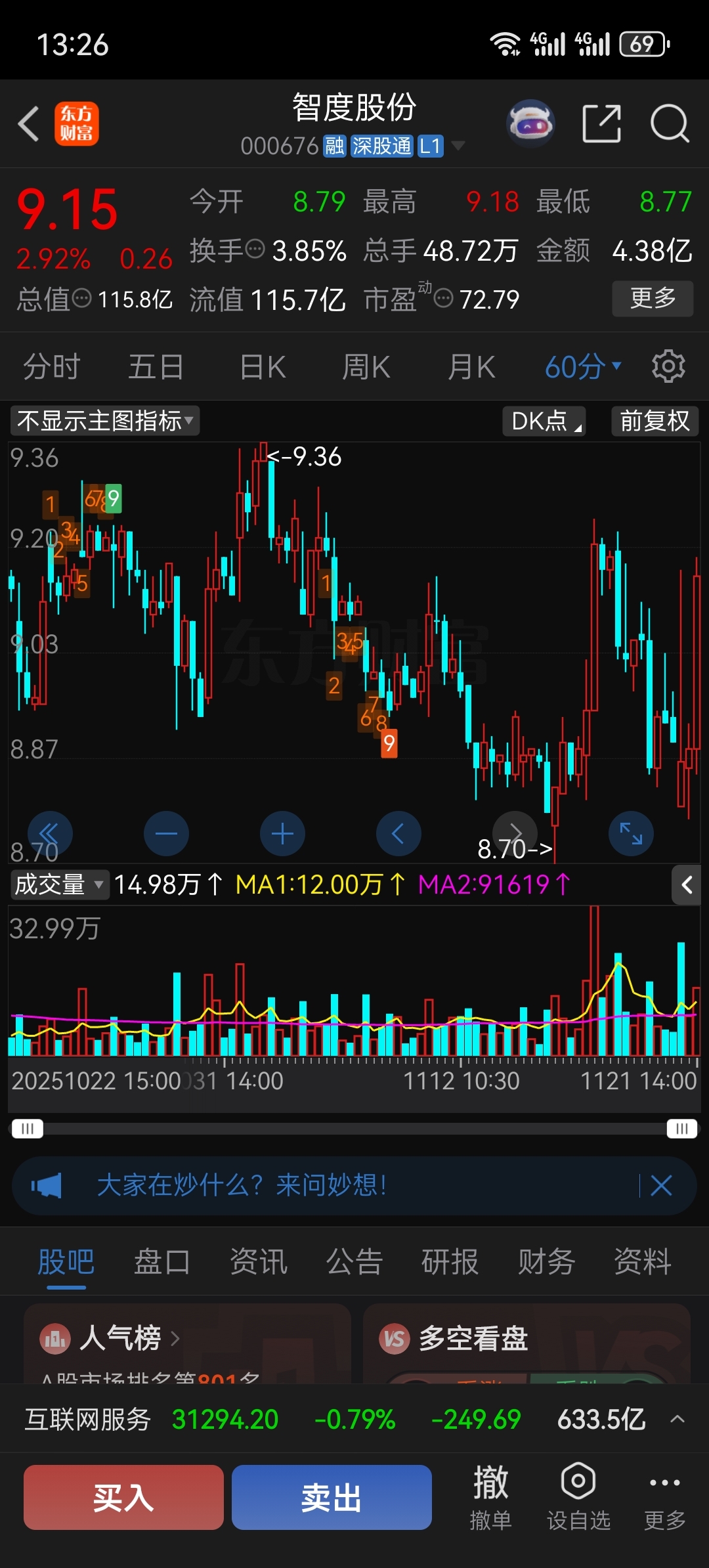Tap the blue 卖出 sell button
Screen dimensions: 709x1568
coord(332,1498)
